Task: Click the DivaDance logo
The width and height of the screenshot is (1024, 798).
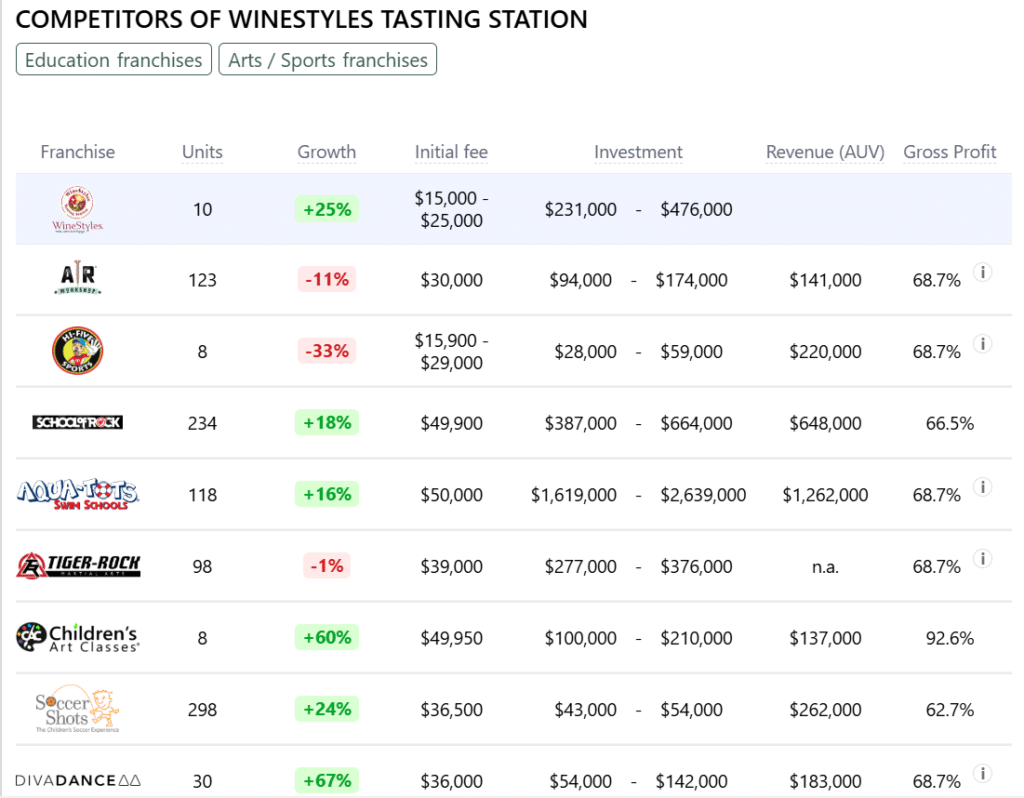Action: coord(78,780)
